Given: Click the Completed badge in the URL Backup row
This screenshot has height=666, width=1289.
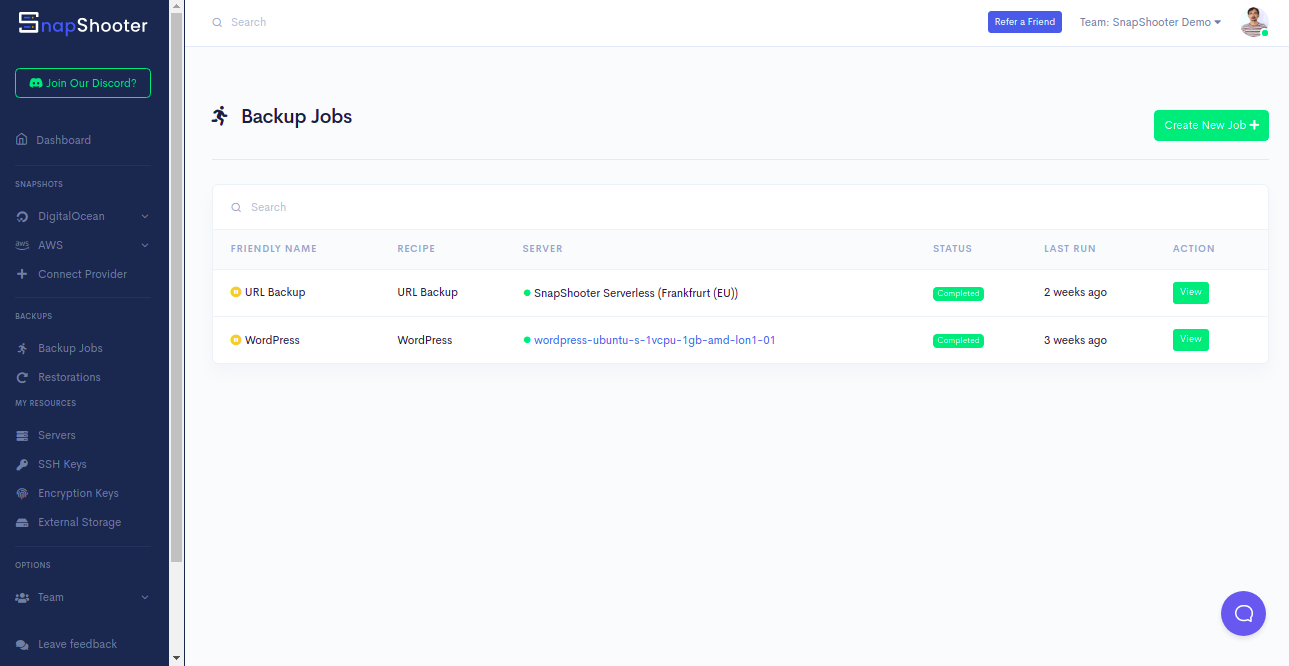Looking at the screenshot, I should click(x=958, y=294).
